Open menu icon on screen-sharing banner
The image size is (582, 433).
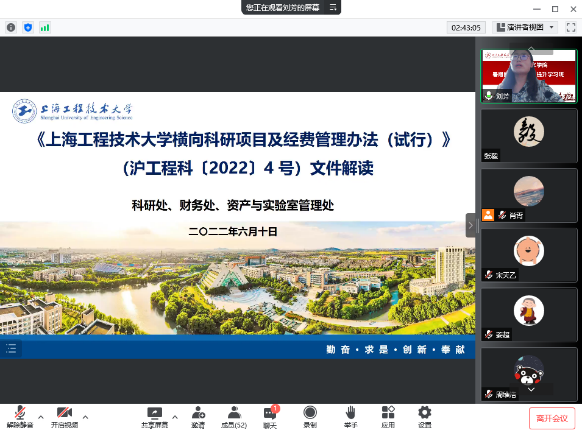click(333, 7)
